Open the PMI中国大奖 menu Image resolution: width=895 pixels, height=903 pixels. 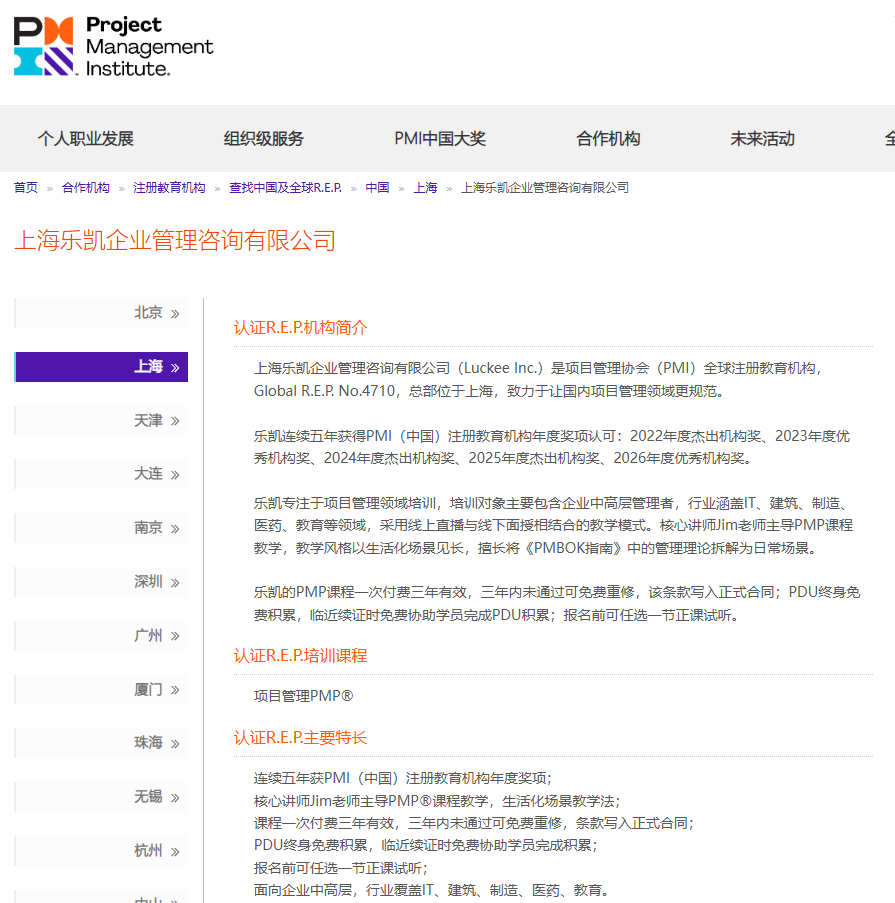[x=440, y=139]
